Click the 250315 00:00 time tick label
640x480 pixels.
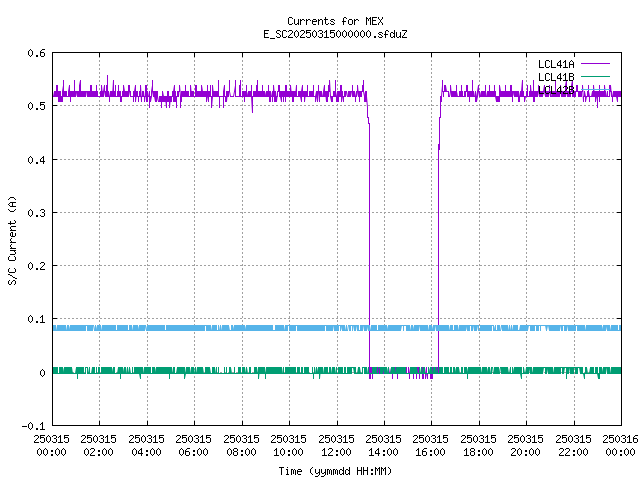click(x=51, y=445)
